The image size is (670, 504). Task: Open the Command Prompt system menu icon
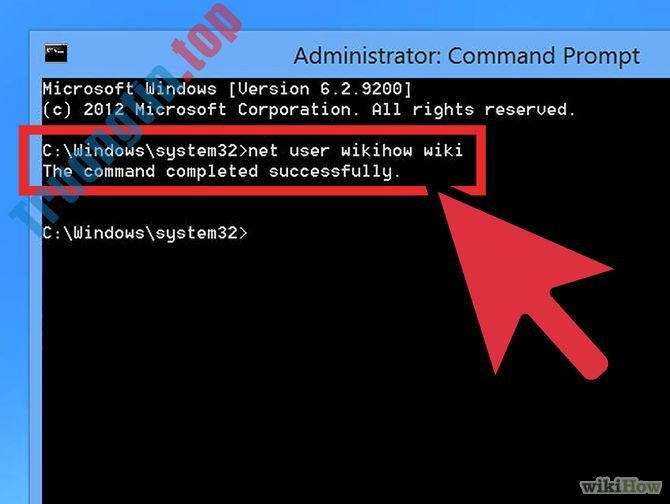[56, 53]
